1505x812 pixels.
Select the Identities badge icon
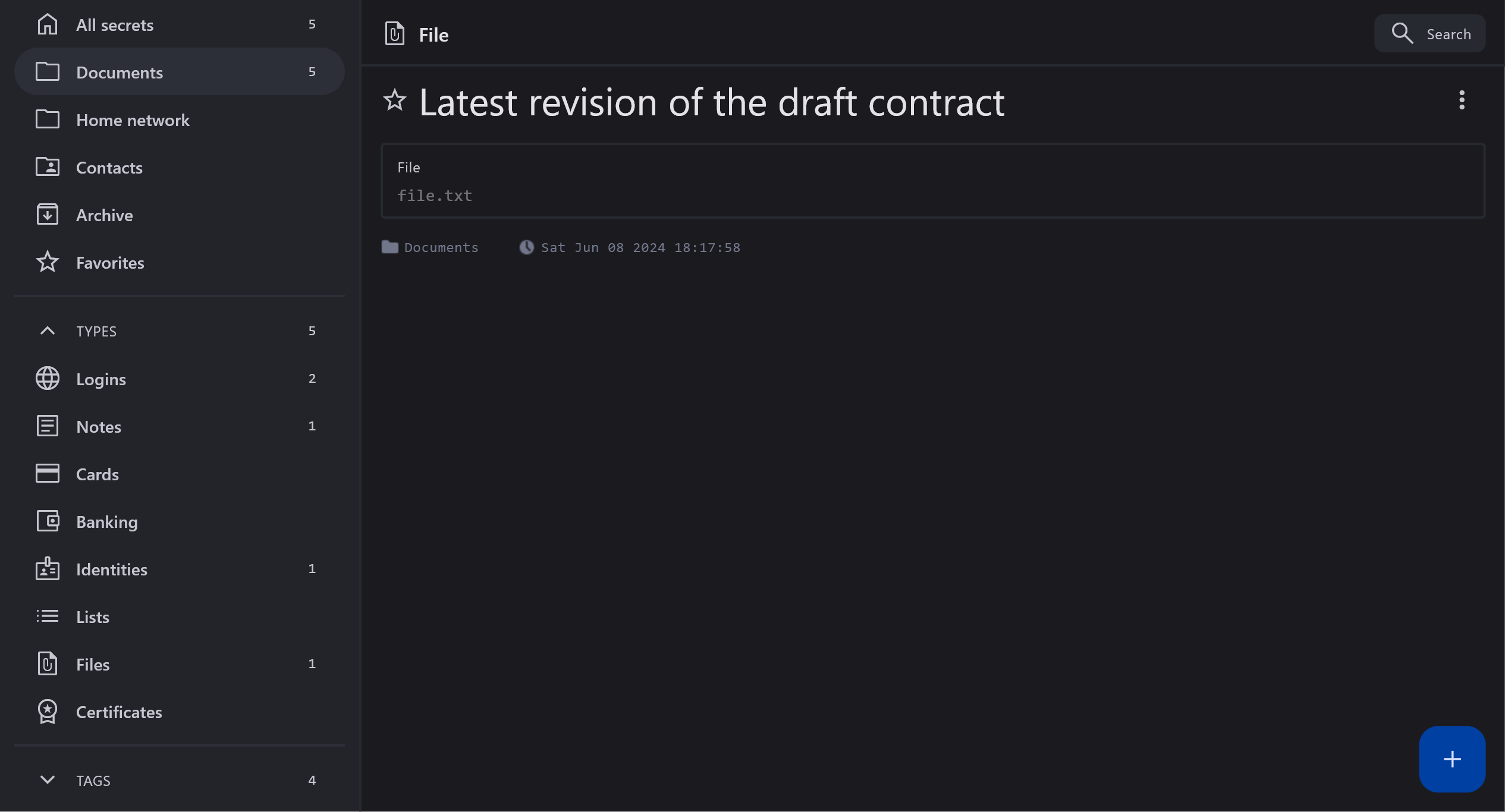point(48,569)
